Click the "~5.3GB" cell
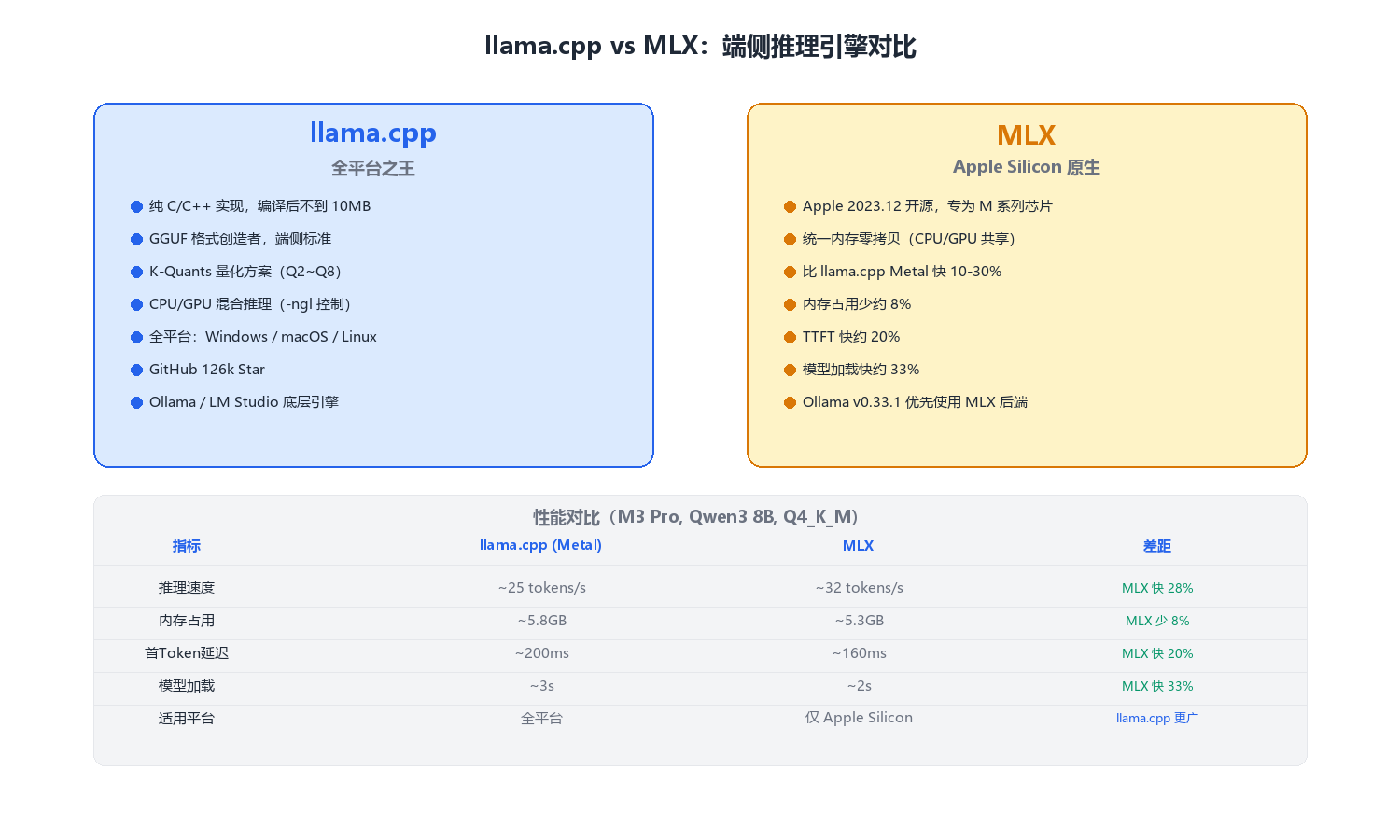 click(x=859, y=621)
